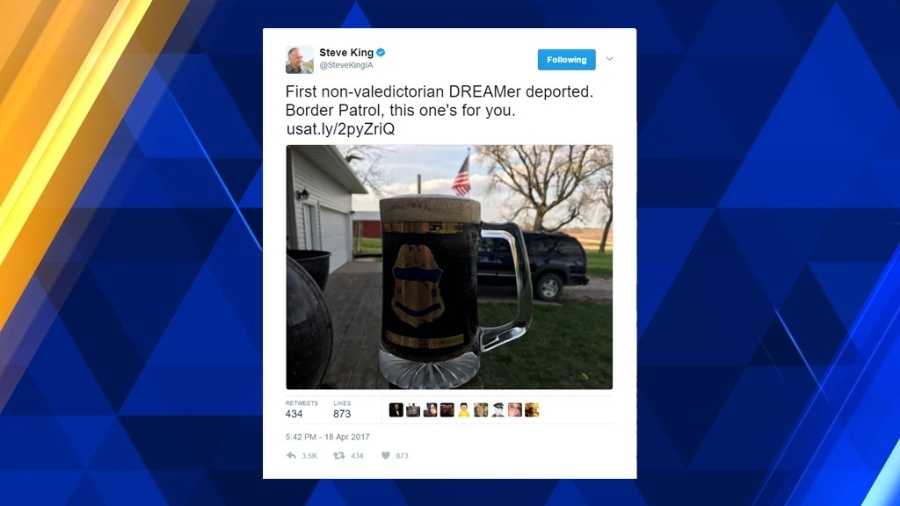Click the Steve King display name
Viewport: 900px width, 506px height.
click(346, 52)
